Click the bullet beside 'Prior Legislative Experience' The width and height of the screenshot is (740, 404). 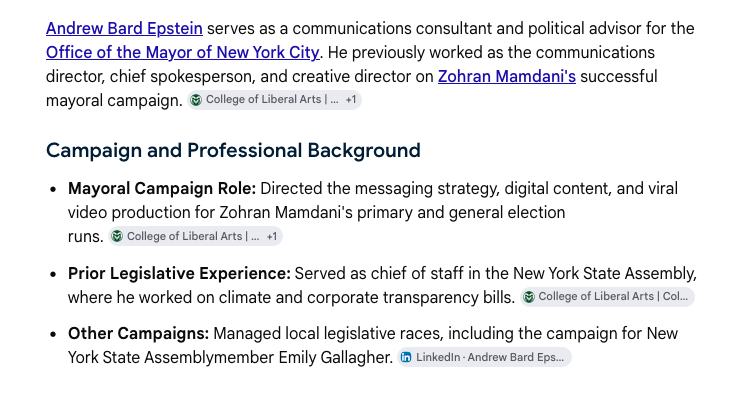coord(53,274)
